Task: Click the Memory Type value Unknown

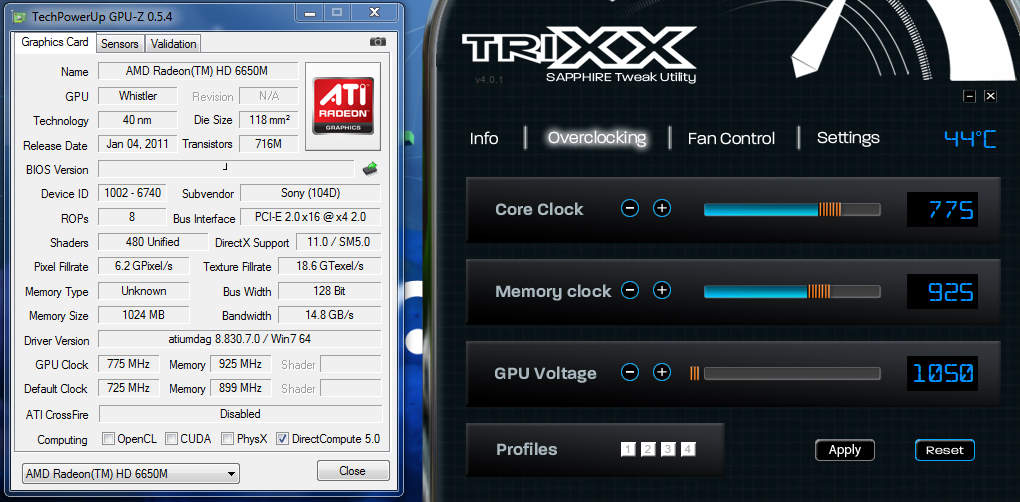Action: point(144,291)
